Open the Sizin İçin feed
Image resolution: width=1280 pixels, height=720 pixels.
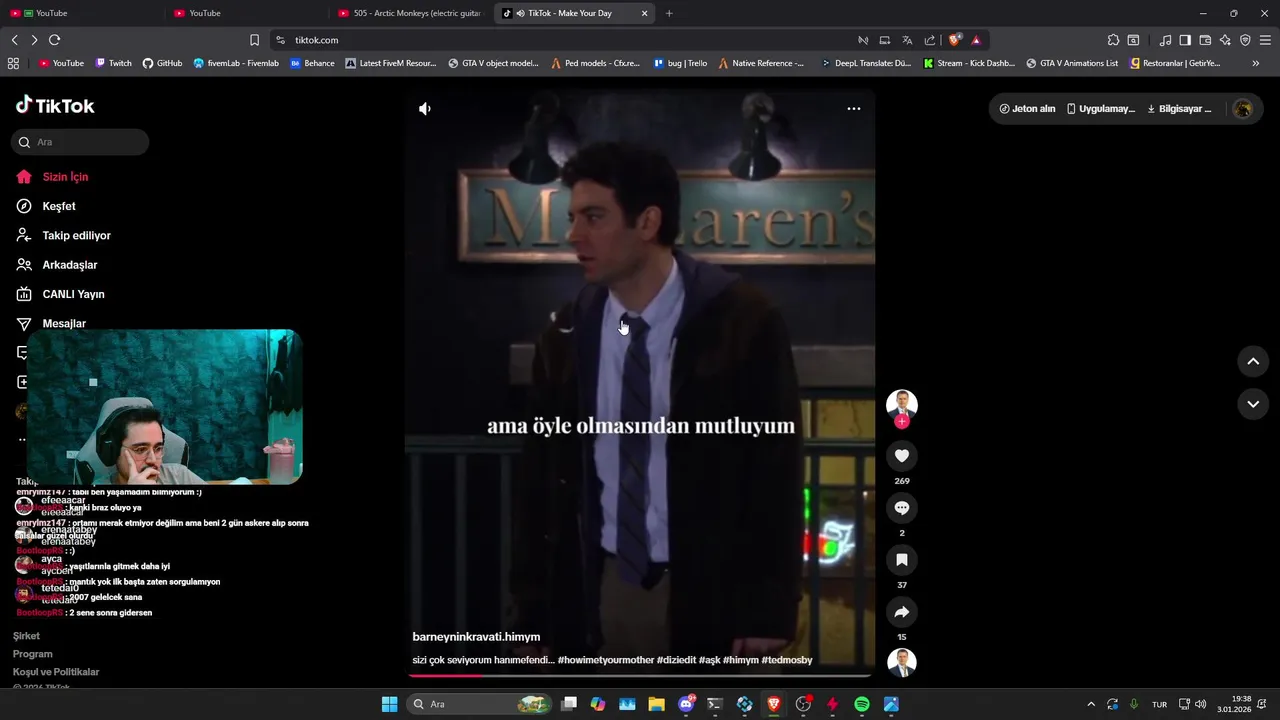65,177
